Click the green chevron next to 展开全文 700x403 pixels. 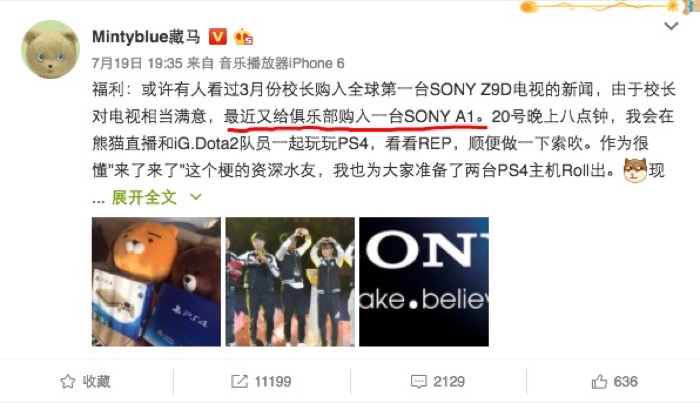click(x=196, y=196)
